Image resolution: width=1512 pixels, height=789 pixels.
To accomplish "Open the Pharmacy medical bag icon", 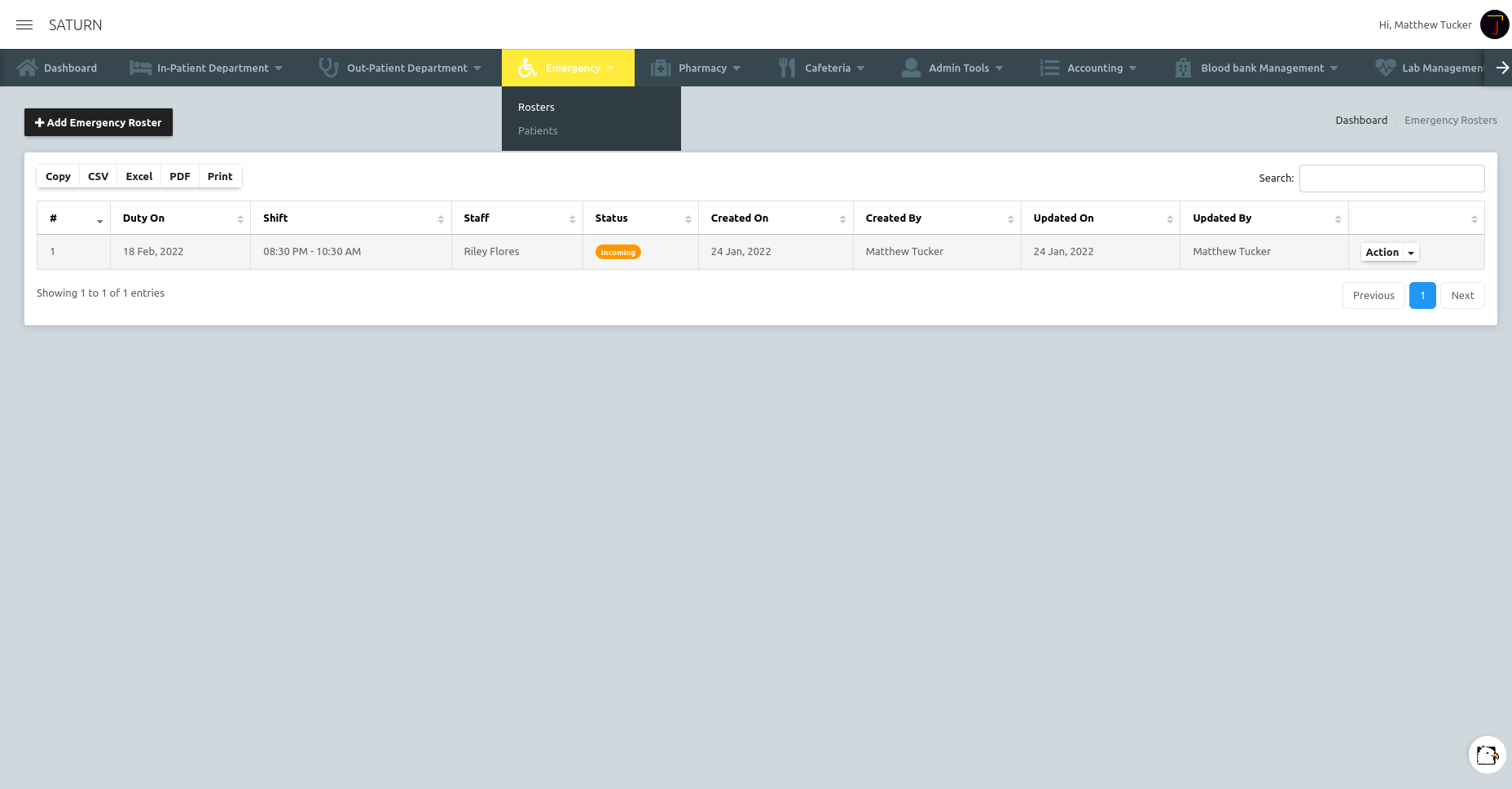I will coord(660,67).
